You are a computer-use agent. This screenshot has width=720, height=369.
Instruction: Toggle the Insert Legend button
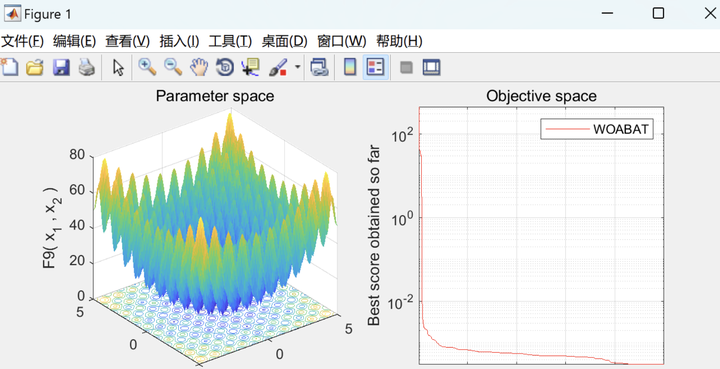point(376,67)
